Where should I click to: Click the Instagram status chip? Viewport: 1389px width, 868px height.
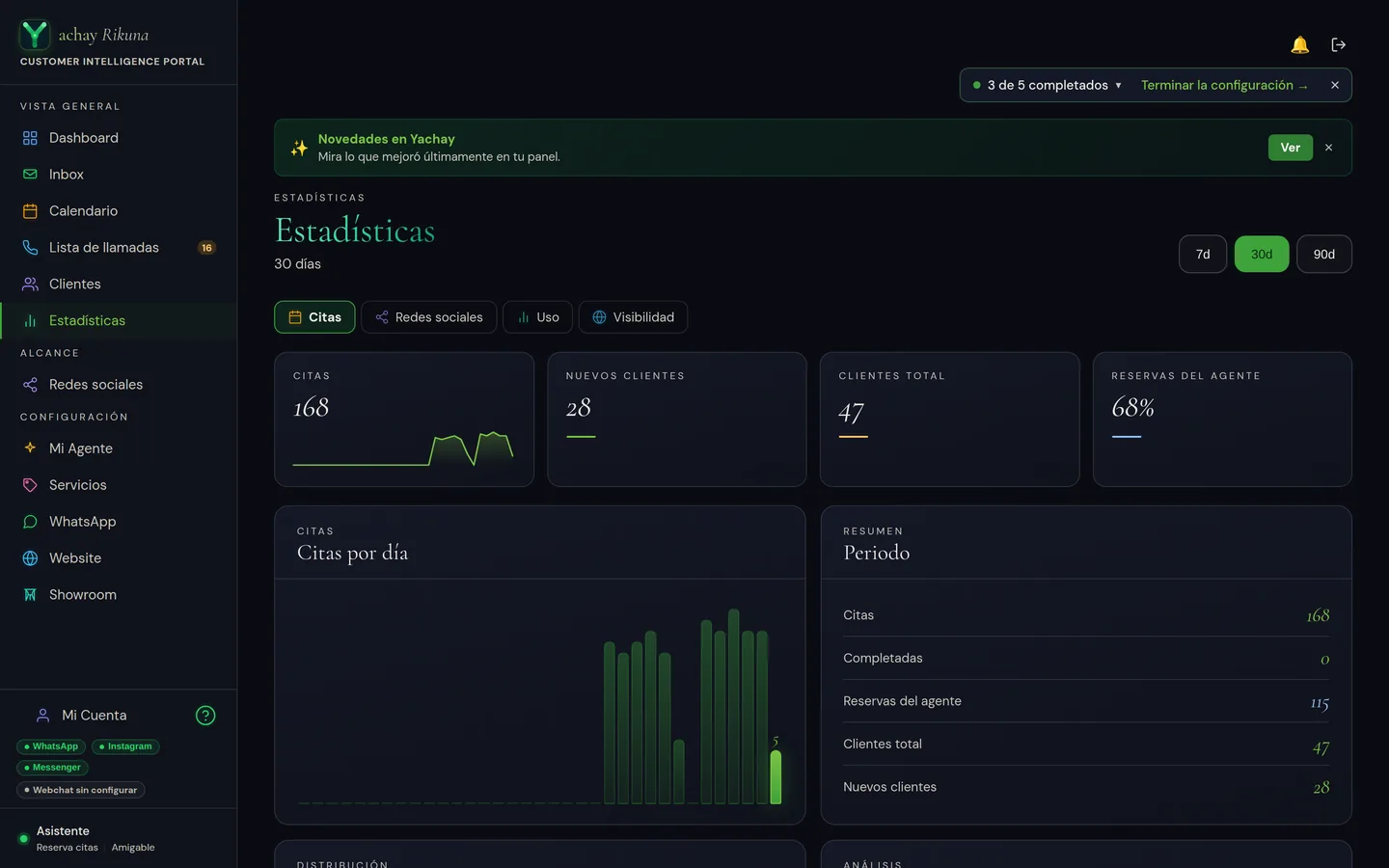125,746
